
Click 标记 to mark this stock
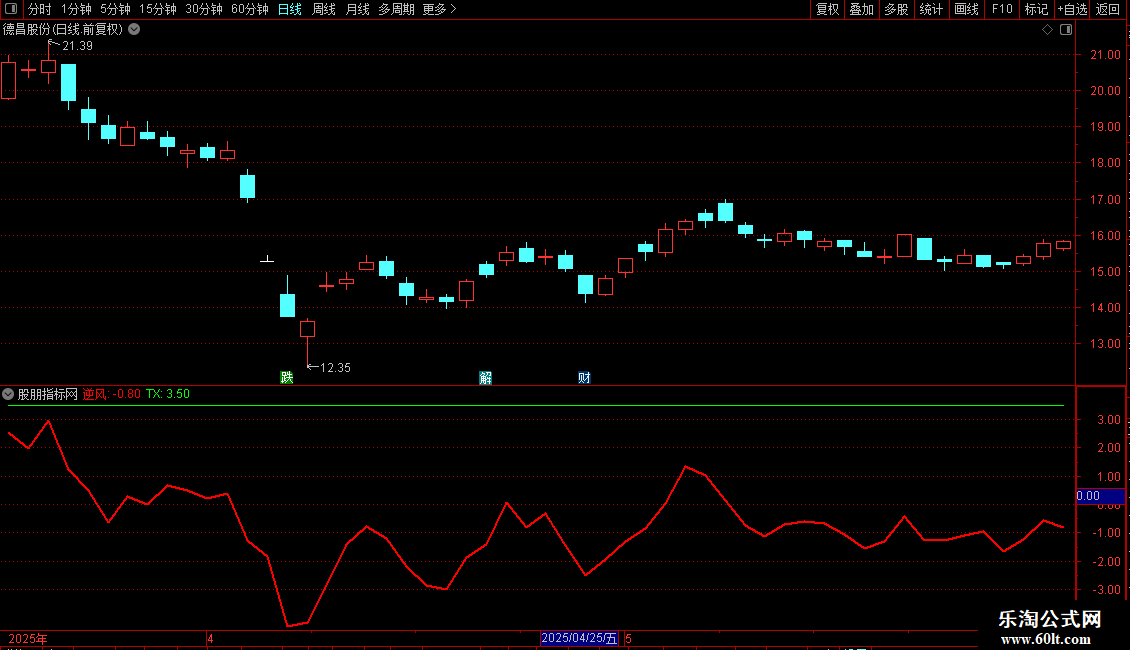[x=1036, y=9]
